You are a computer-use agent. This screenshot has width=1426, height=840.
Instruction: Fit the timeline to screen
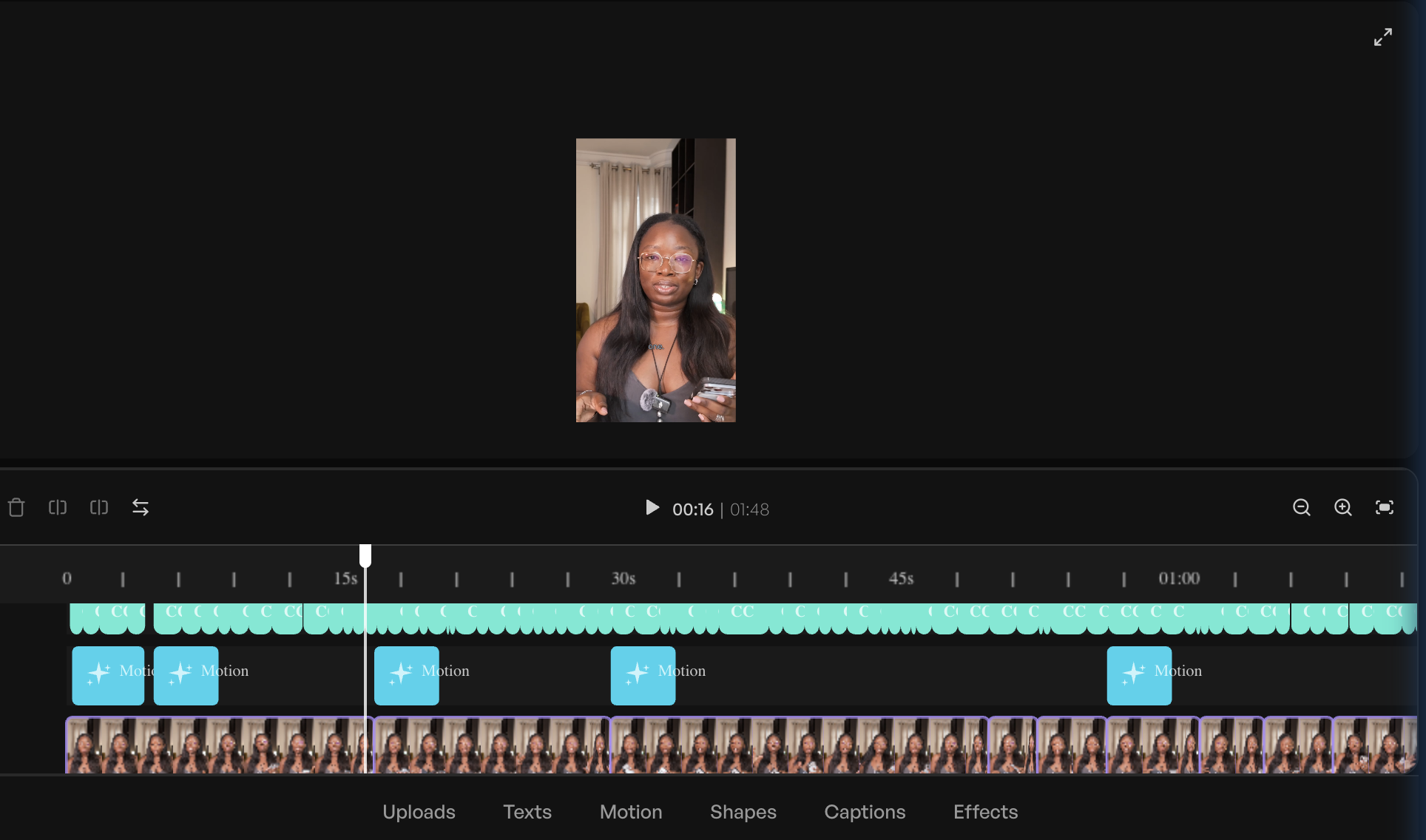pyautogui.click(x=1385, y=507)
